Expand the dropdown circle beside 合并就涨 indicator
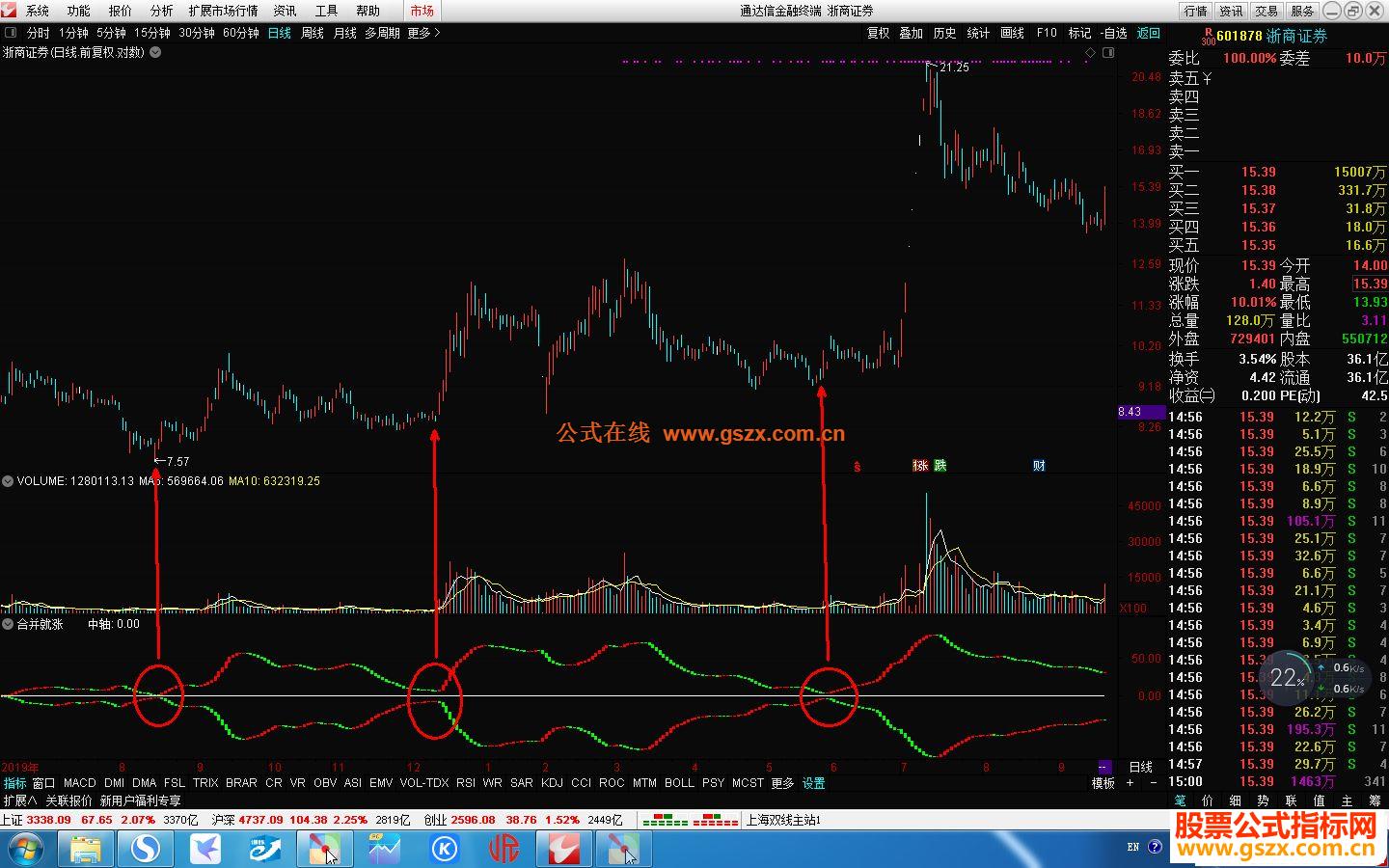Image resolution: width=1389 pixels, height=868 pixels. click(x=8, y=624)
